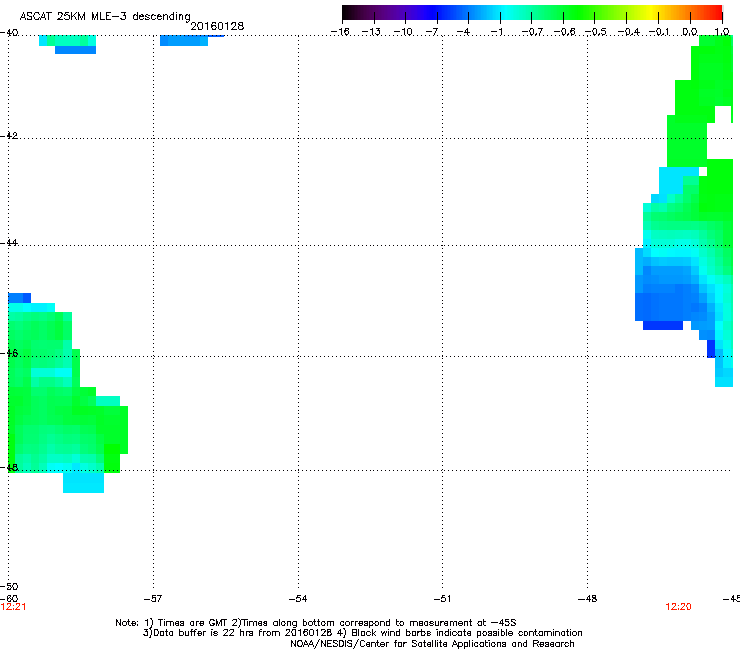
Task: Click the note line beginning "Note: 1) Times are GMT"
Action: click(x=316, y=623)
